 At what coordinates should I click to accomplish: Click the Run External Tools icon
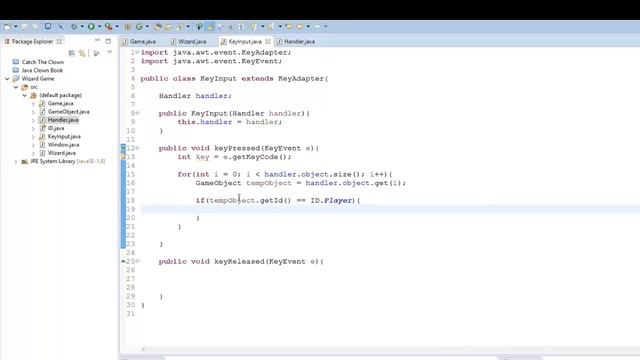[109, 27]
